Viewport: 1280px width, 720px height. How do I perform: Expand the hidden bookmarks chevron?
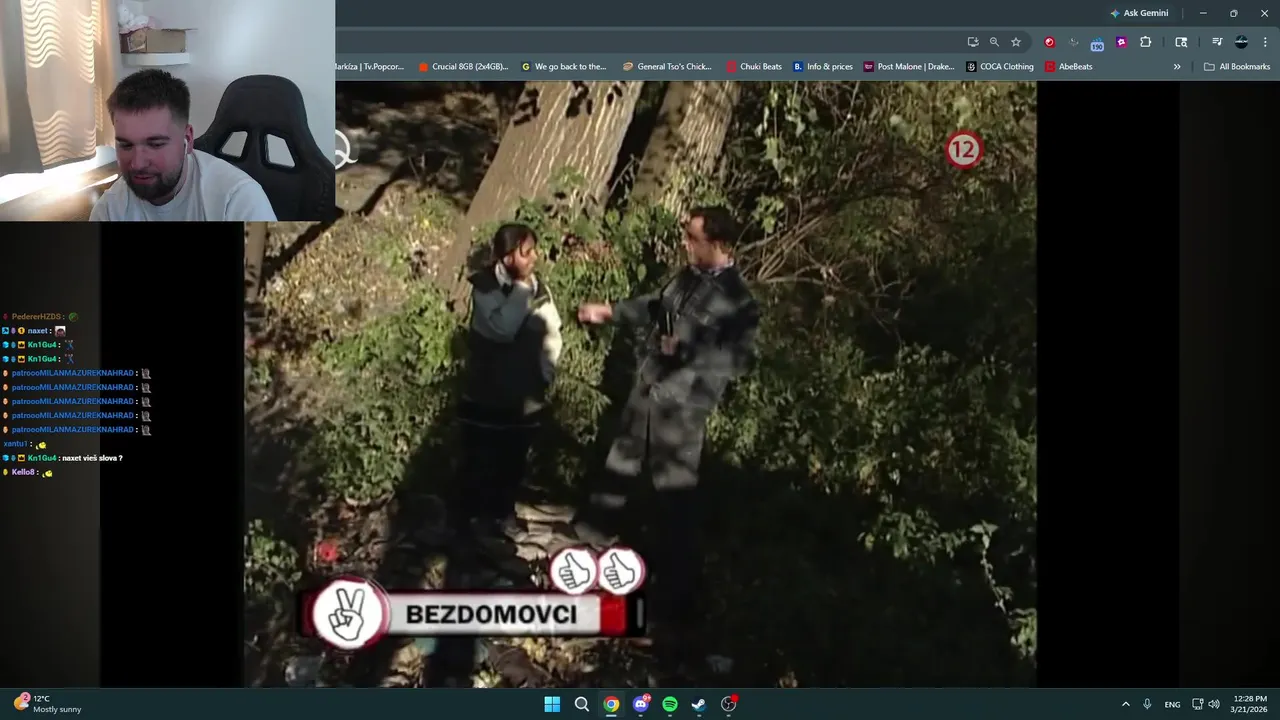(x=1177, y=67)
